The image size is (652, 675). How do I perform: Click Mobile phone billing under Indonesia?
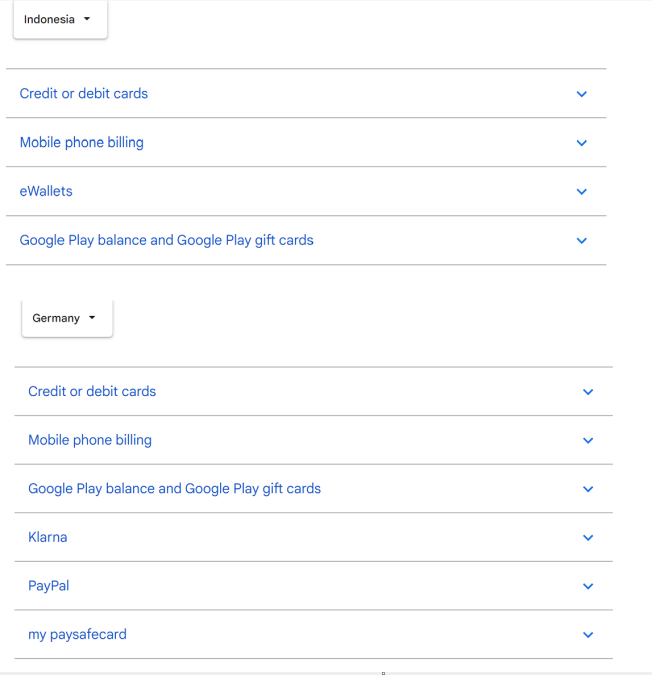click(x=82, y=142)
